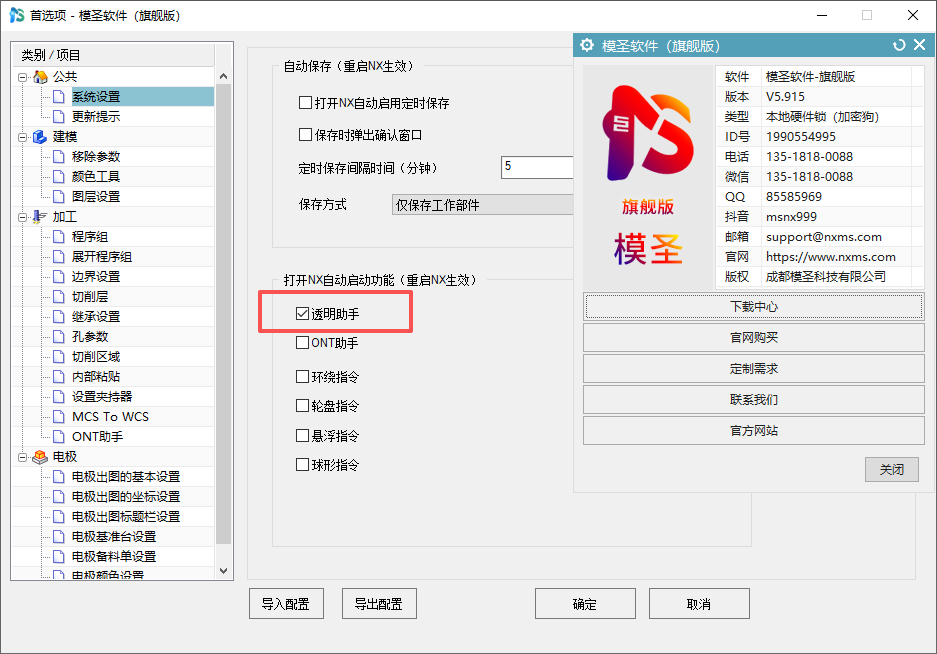Click the page icon beside 系统设置
This screenshot has width=937, height=654.
coord(59,97)
